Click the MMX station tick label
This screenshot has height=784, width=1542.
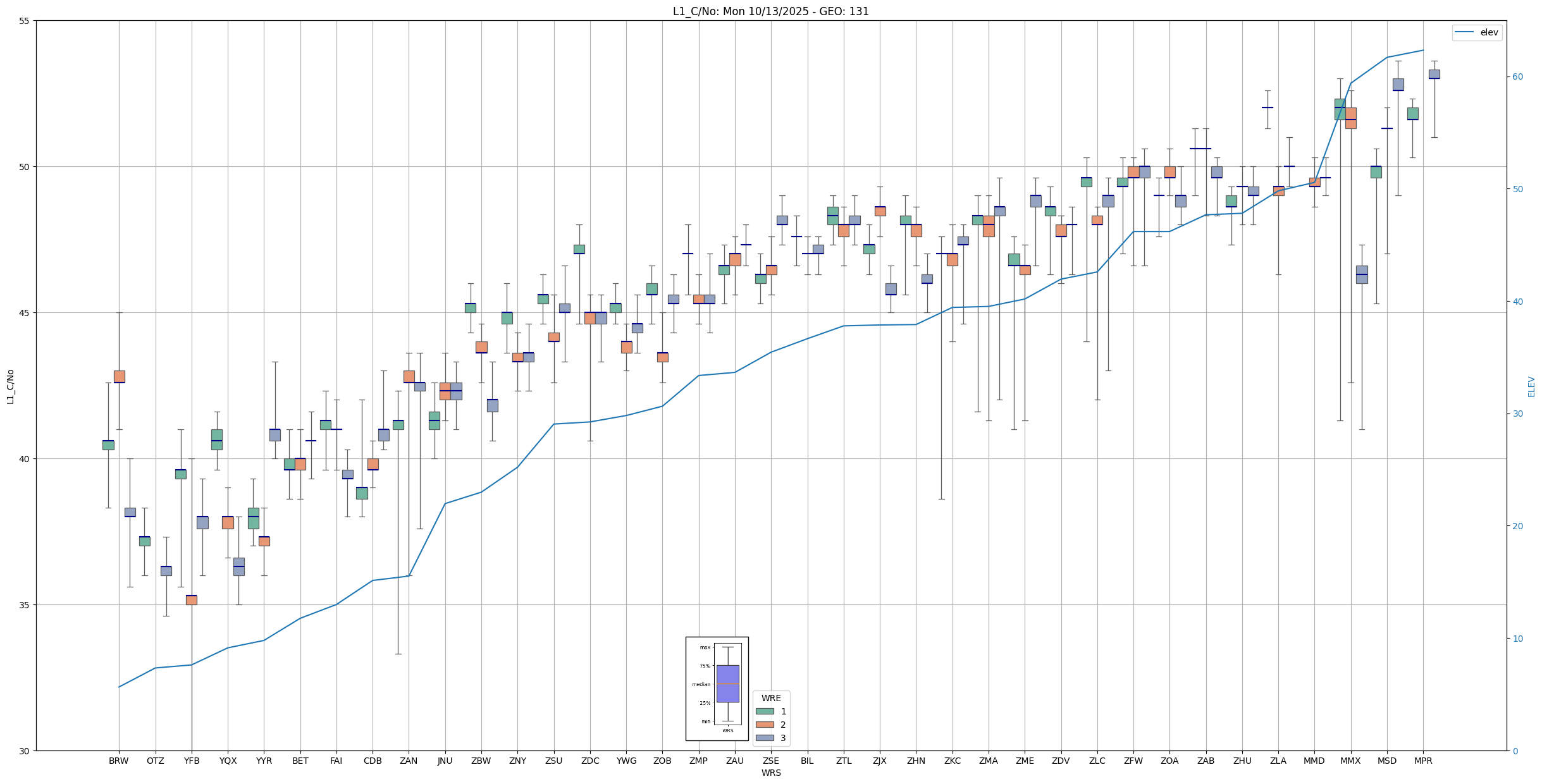tap(1350, 761)
